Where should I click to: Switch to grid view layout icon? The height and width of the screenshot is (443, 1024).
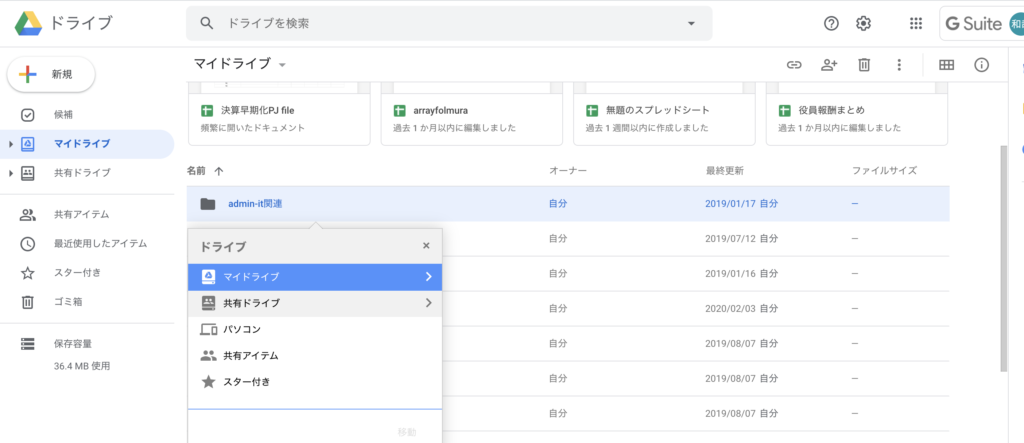tap(946, 65)
